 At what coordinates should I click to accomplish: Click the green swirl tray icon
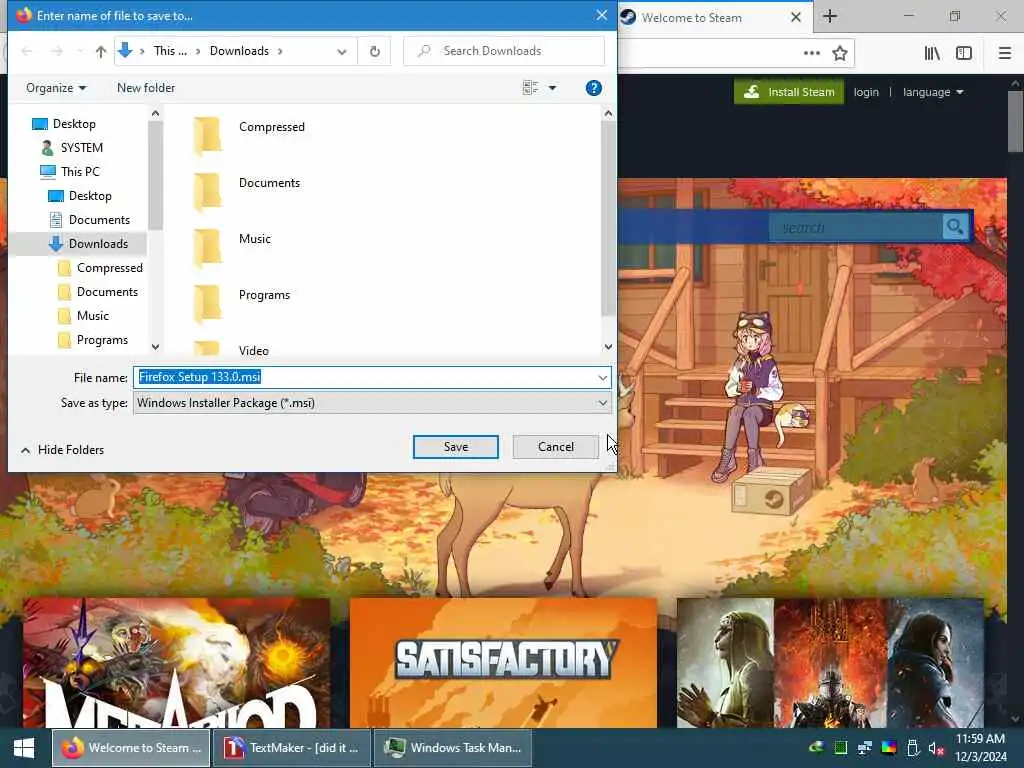[x=816, y=748]
